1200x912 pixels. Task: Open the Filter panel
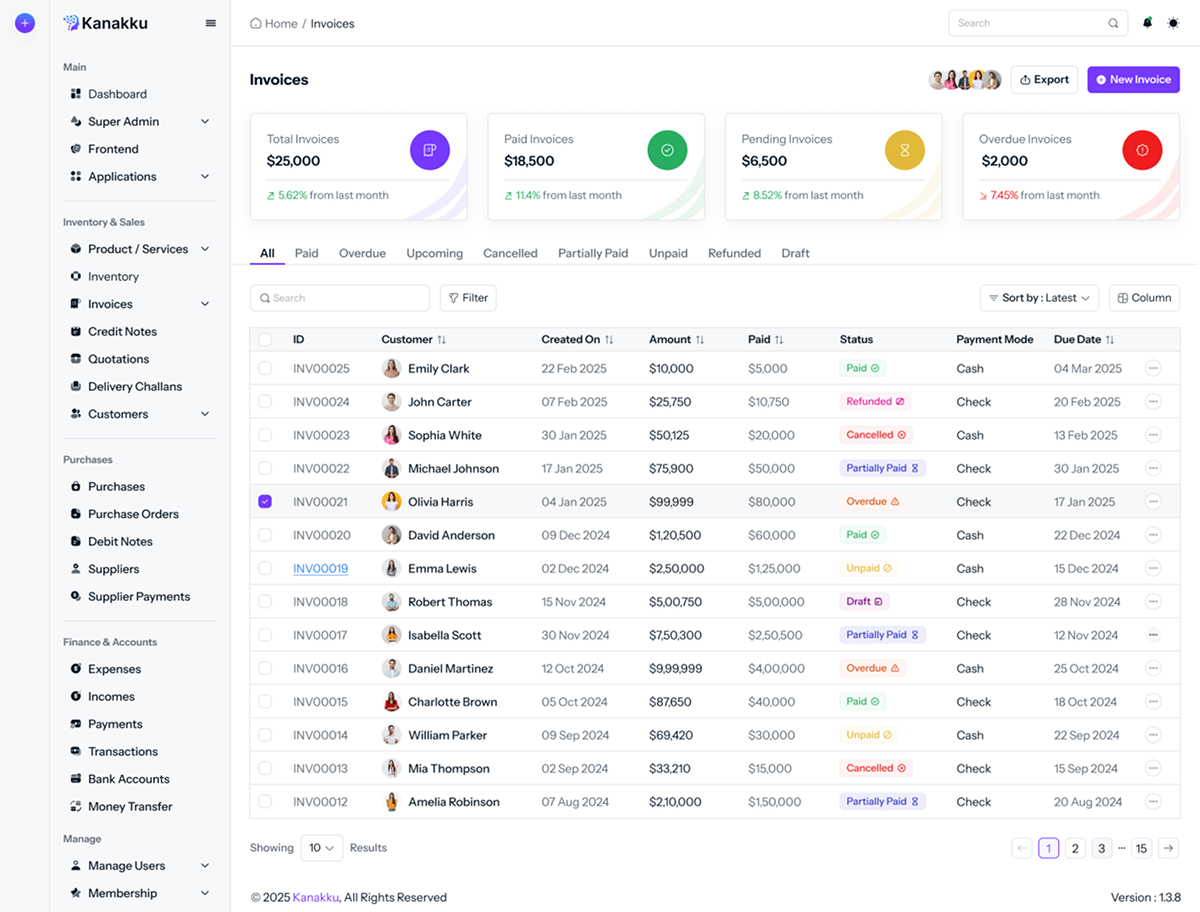(x=467, y=297)
